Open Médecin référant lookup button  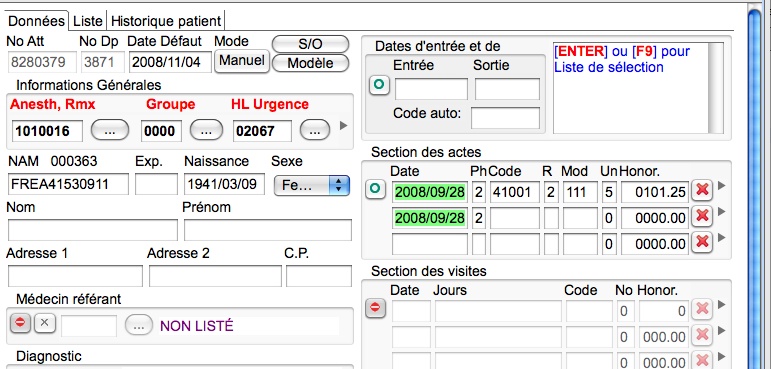139,326
